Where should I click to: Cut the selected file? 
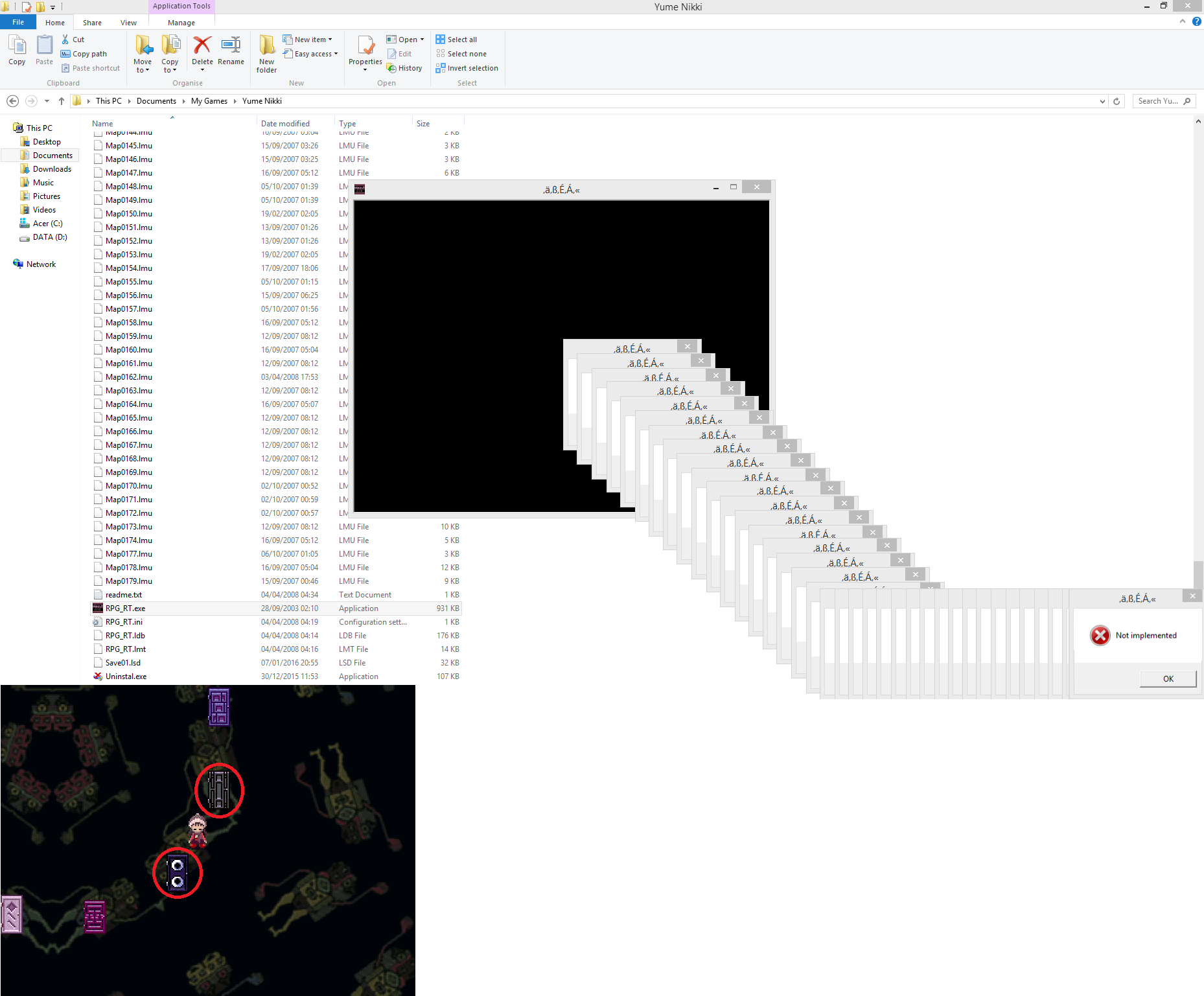[73, 40]
